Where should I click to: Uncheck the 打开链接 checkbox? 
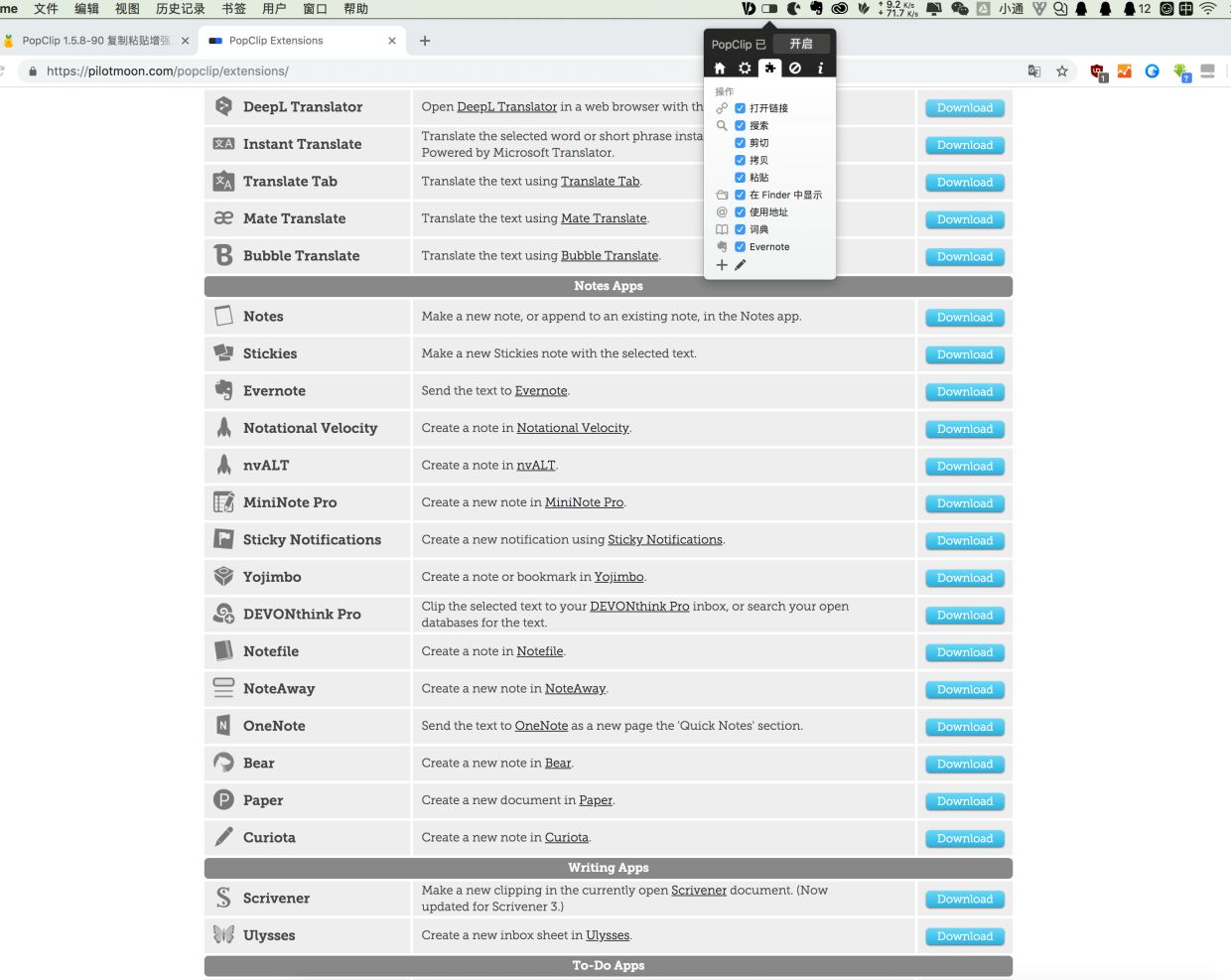740,108
